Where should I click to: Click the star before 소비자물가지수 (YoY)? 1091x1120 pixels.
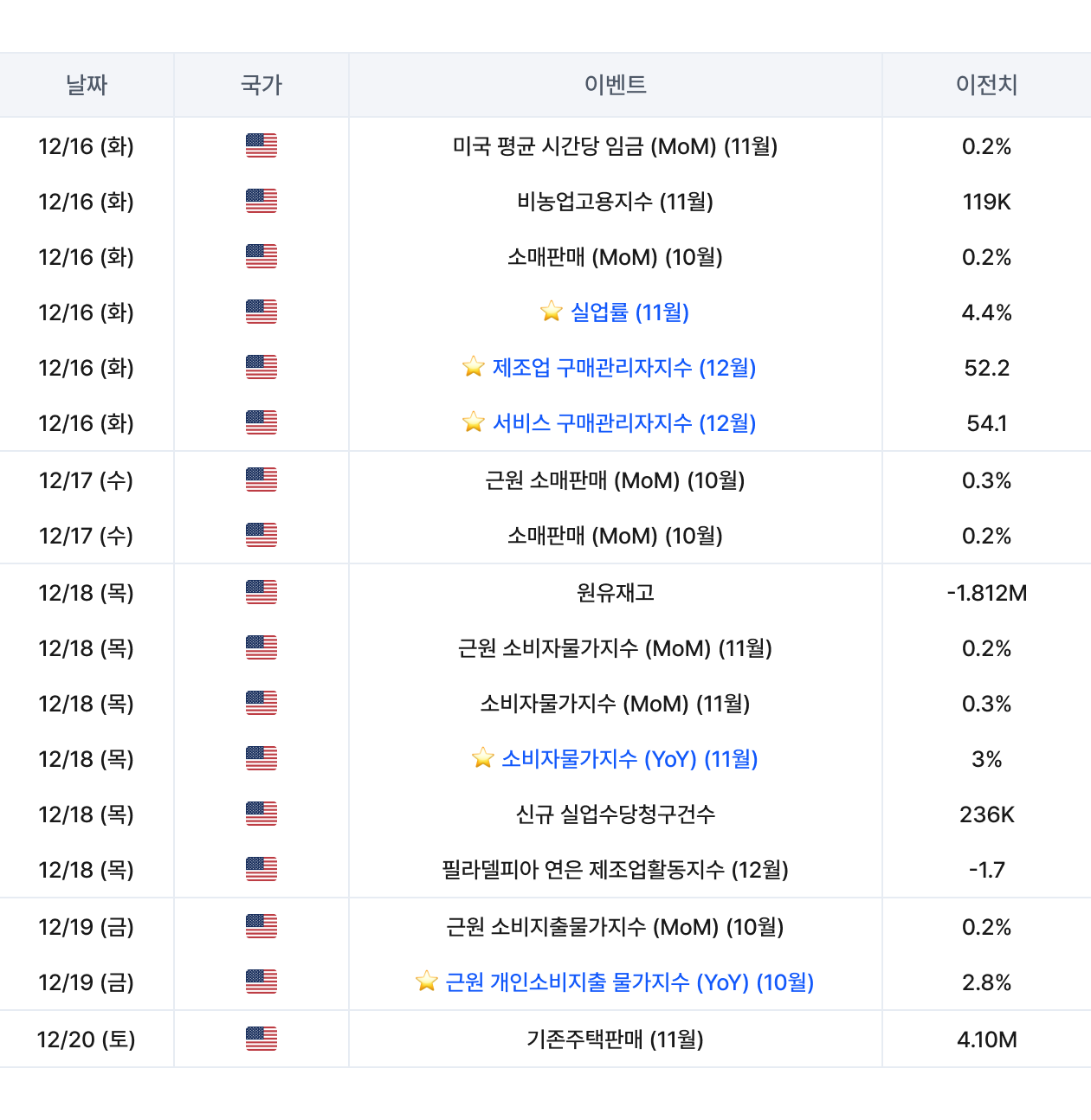(x=482, y=758)
